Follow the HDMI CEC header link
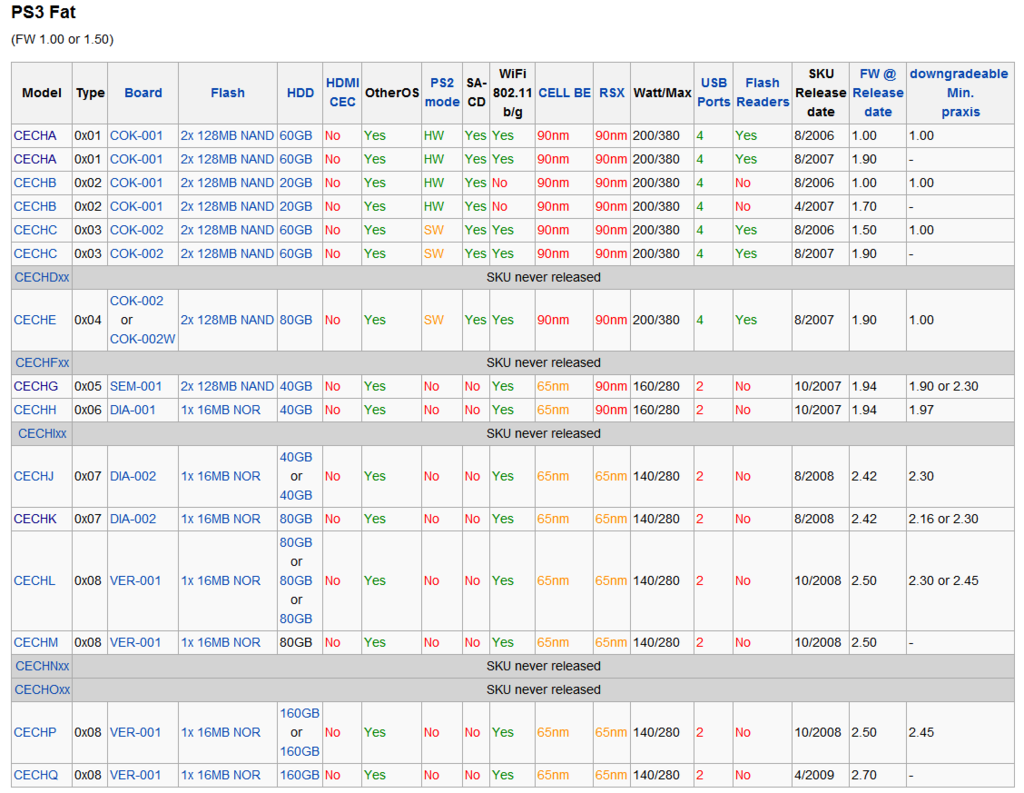 pyautogui.click(x=342, y=93)
